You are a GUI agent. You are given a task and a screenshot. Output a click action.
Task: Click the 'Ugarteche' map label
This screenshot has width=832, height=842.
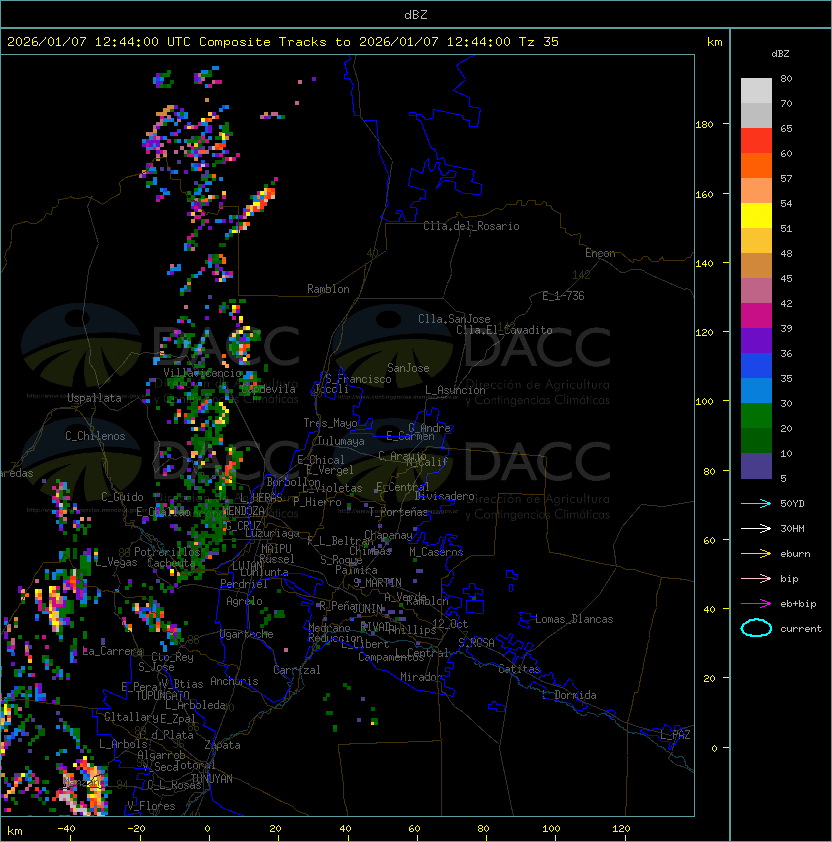[x=247, y=634]
